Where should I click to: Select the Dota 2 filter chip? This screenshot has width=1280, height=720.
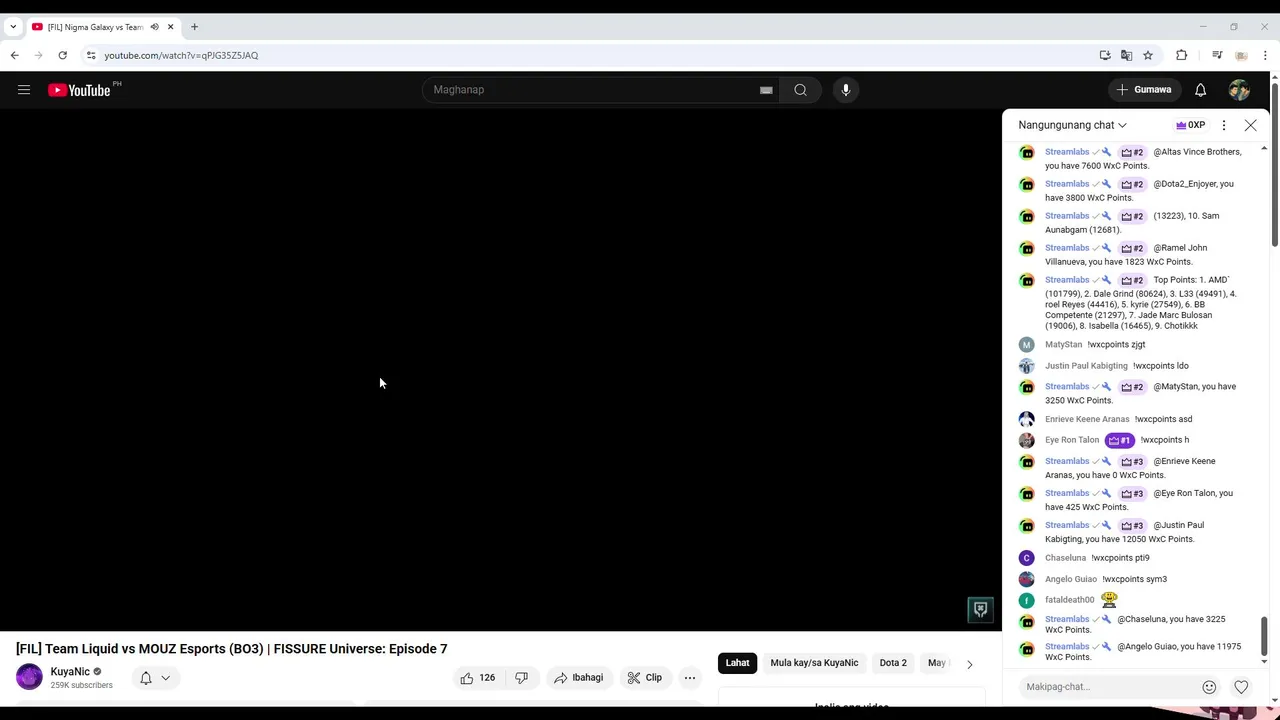(x=893, y=663)
